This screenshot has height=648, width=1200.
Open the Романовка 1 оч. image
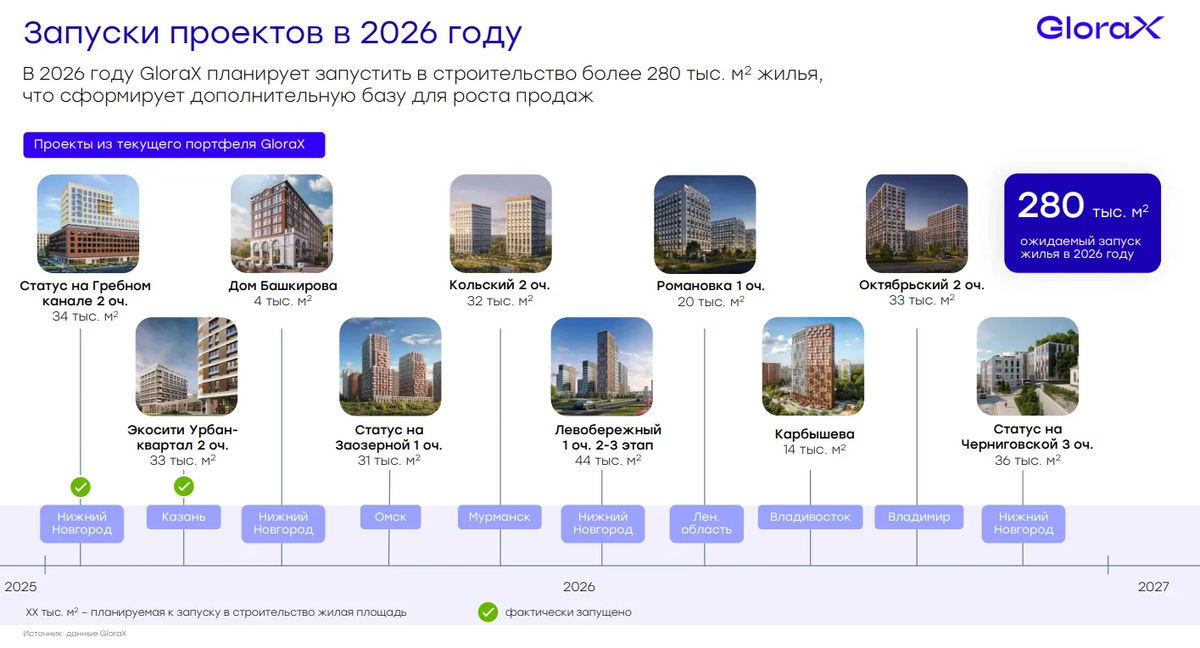point(705,224)
